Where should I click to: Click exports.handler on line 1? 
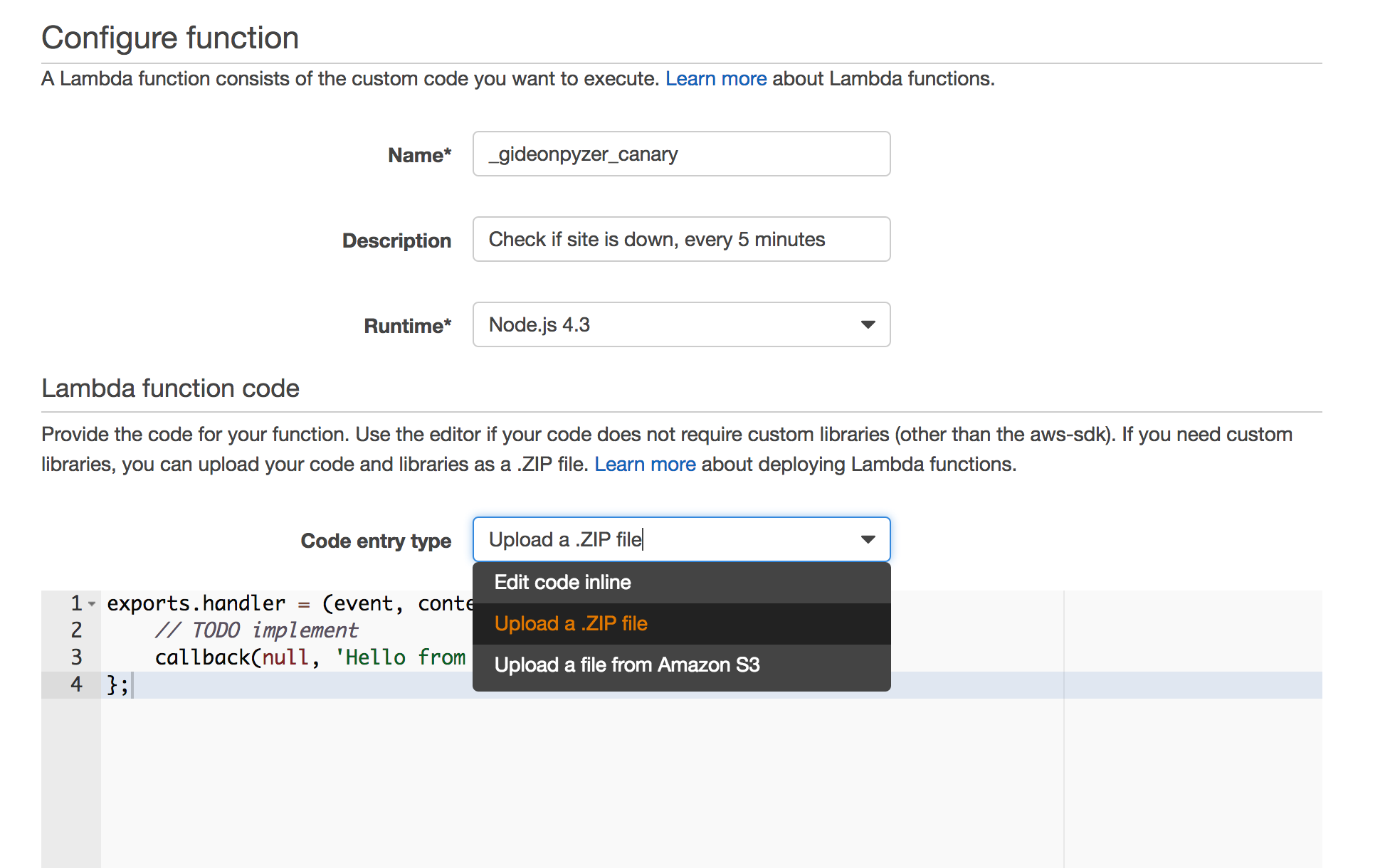(194, 603)
